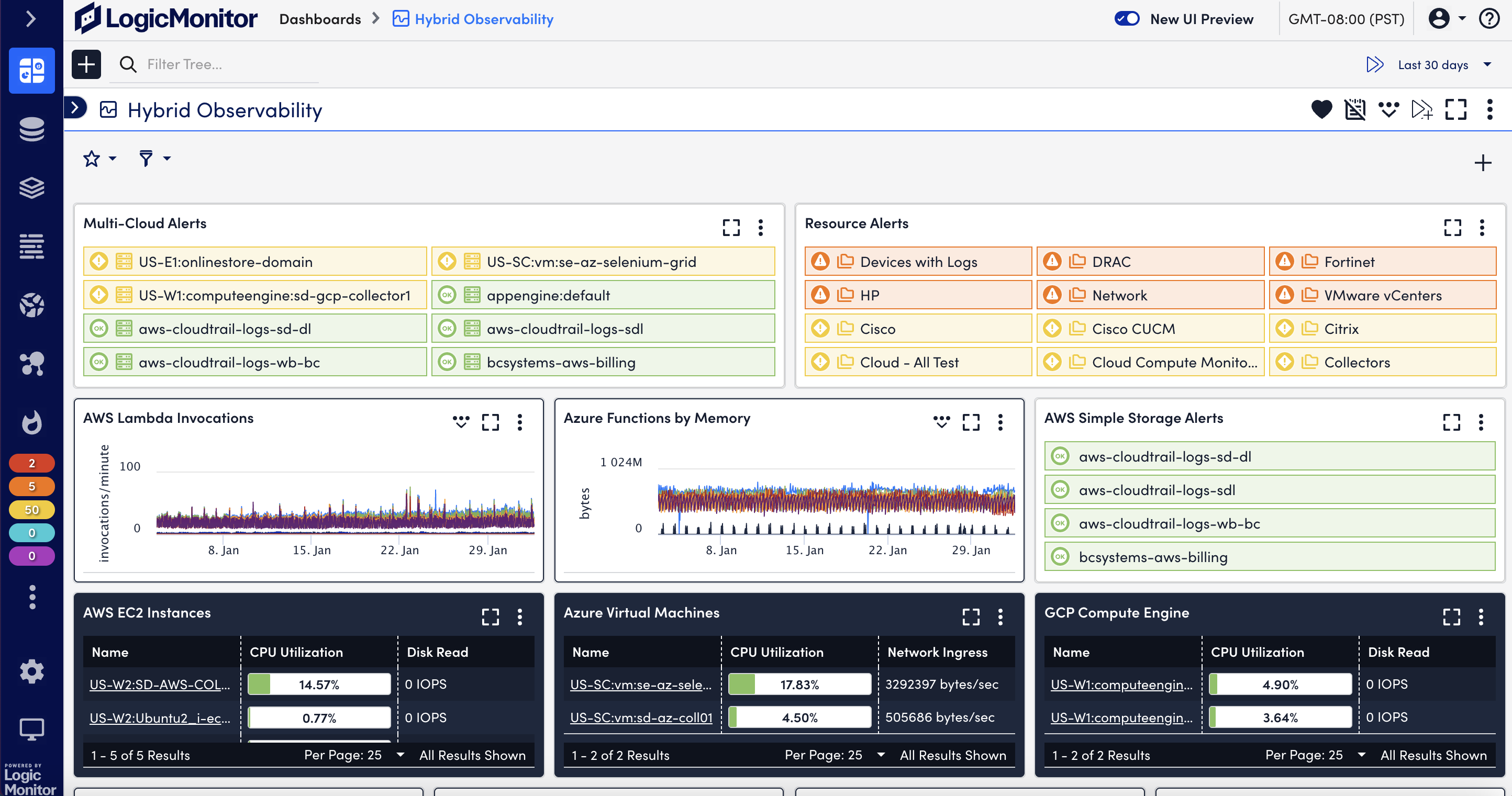Favorite the dashboard using the heart icon
This screenshot has width=1512, height=796.
pos(1321,110)
